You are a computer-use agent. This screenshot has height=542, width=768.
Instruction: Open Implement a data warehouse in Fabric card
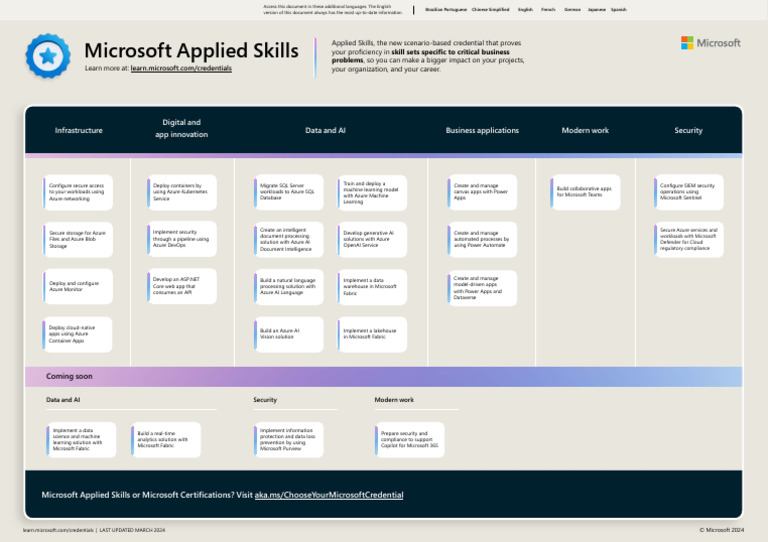(372, 287)
